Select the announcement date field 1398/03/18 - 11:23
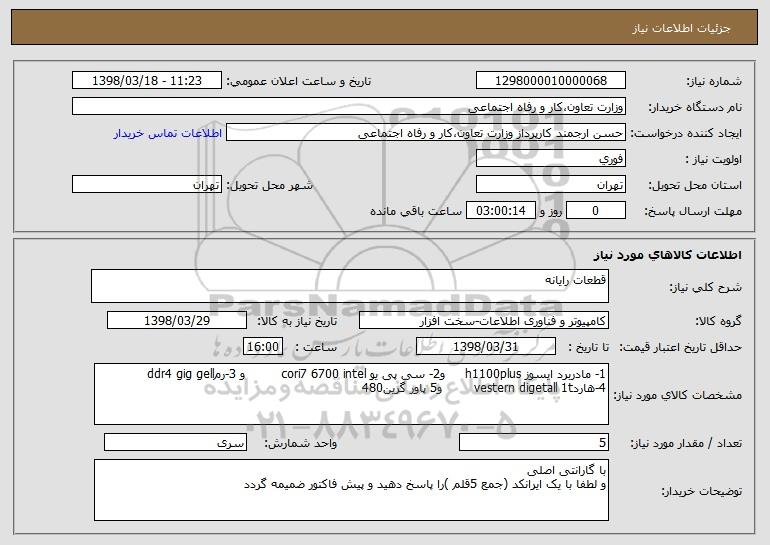This screenshot has width=770, height=545. [x=147, y=81]
